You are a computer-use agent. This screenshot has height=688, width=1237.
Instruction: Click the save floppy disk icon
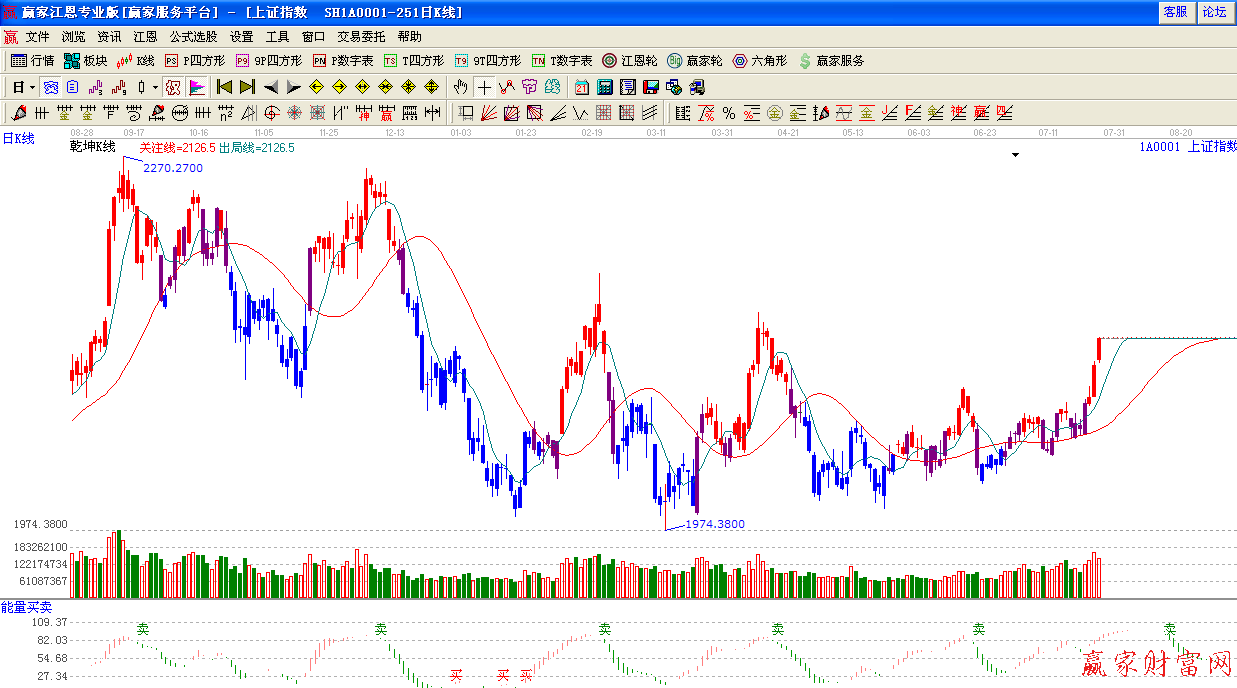[x=651, y=87]
